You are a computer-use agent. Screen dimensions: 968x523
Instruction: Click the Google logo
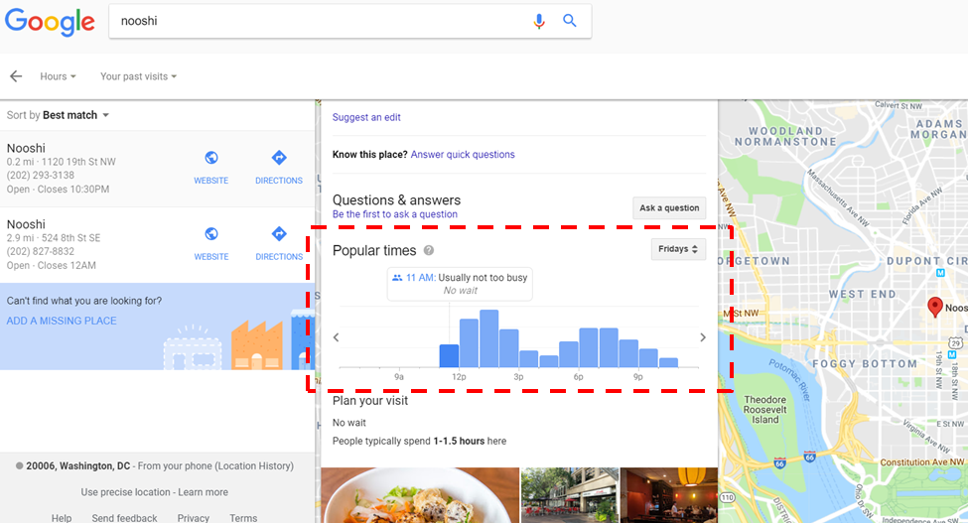point(49,22)
